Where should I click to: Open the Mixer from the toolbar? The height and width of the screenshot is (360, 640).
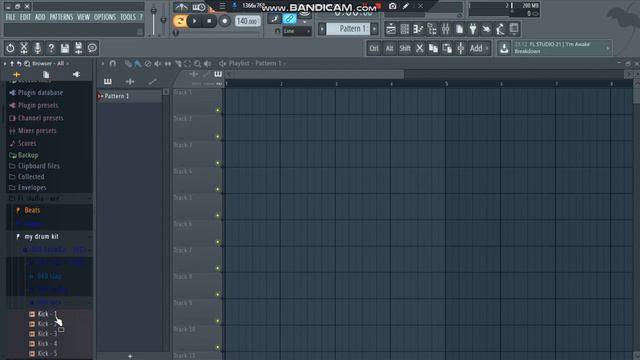coord(445,29)
